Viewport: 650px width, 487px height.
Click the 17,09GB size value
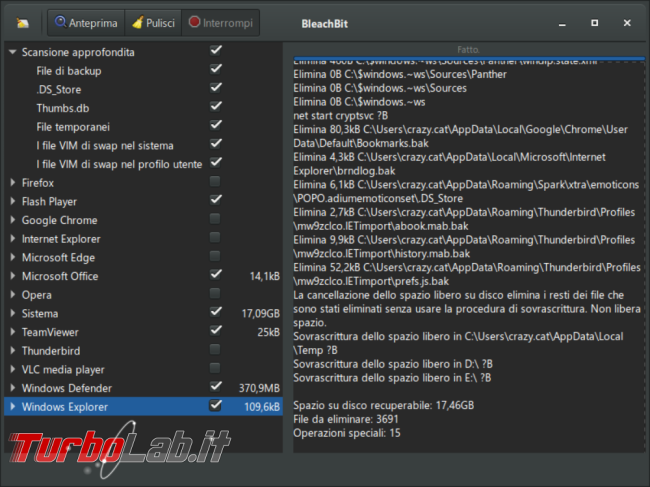click(261, 314)
